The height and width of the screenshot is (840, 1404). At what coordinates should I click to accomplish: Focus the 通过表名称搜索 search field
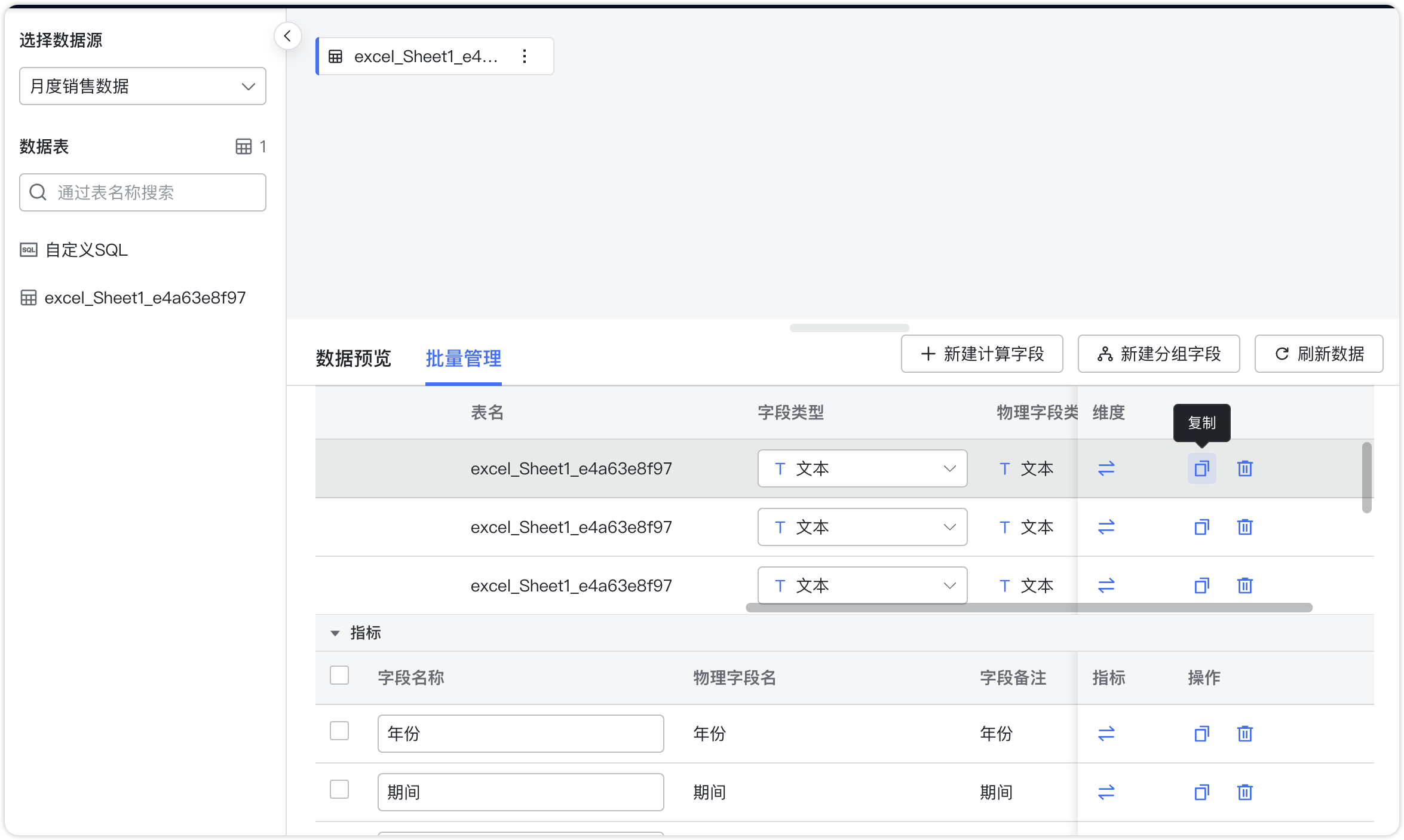[143, 192]
